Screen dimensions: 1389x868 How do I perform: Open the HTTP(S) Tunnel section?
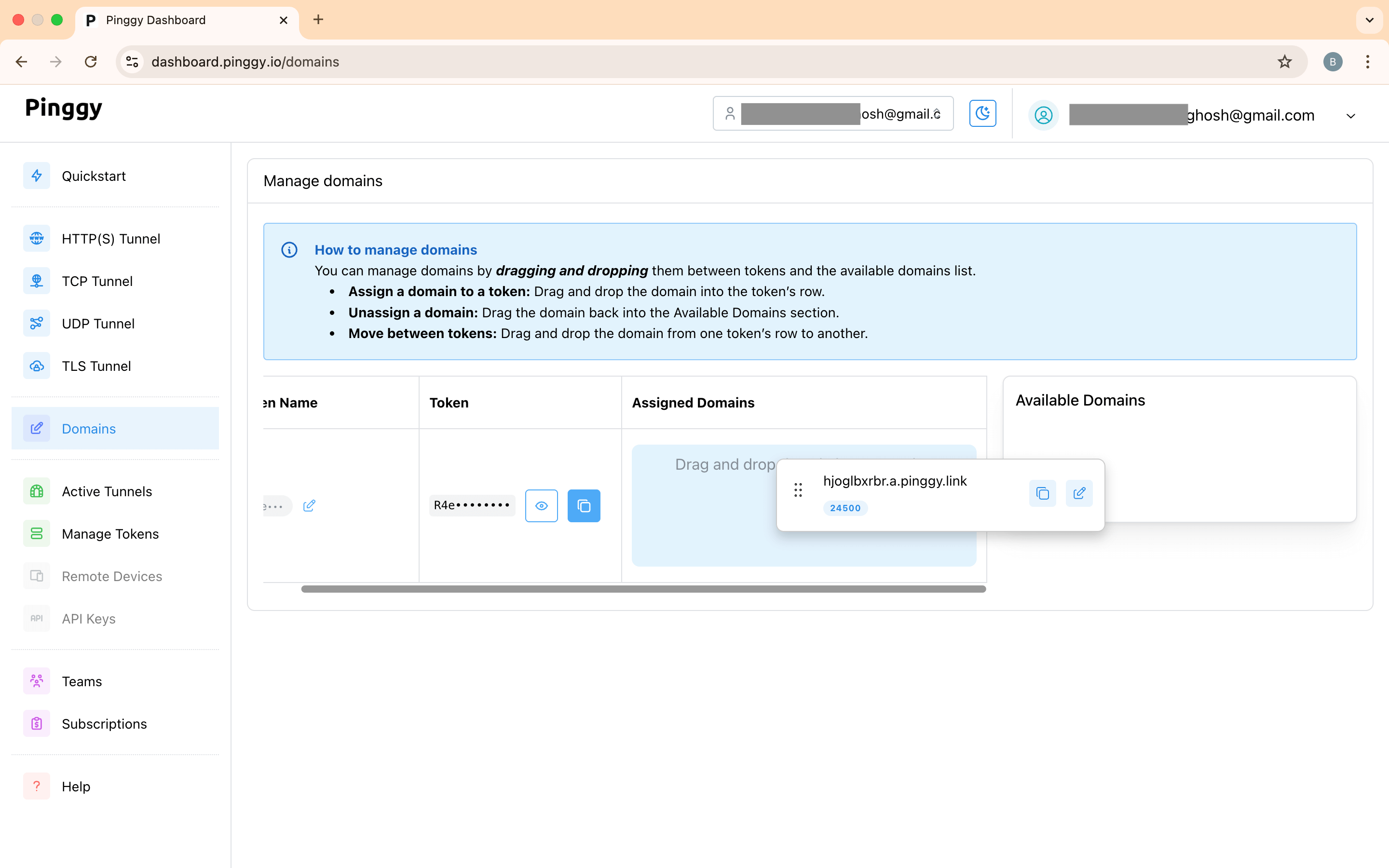[x=111, y=238]
